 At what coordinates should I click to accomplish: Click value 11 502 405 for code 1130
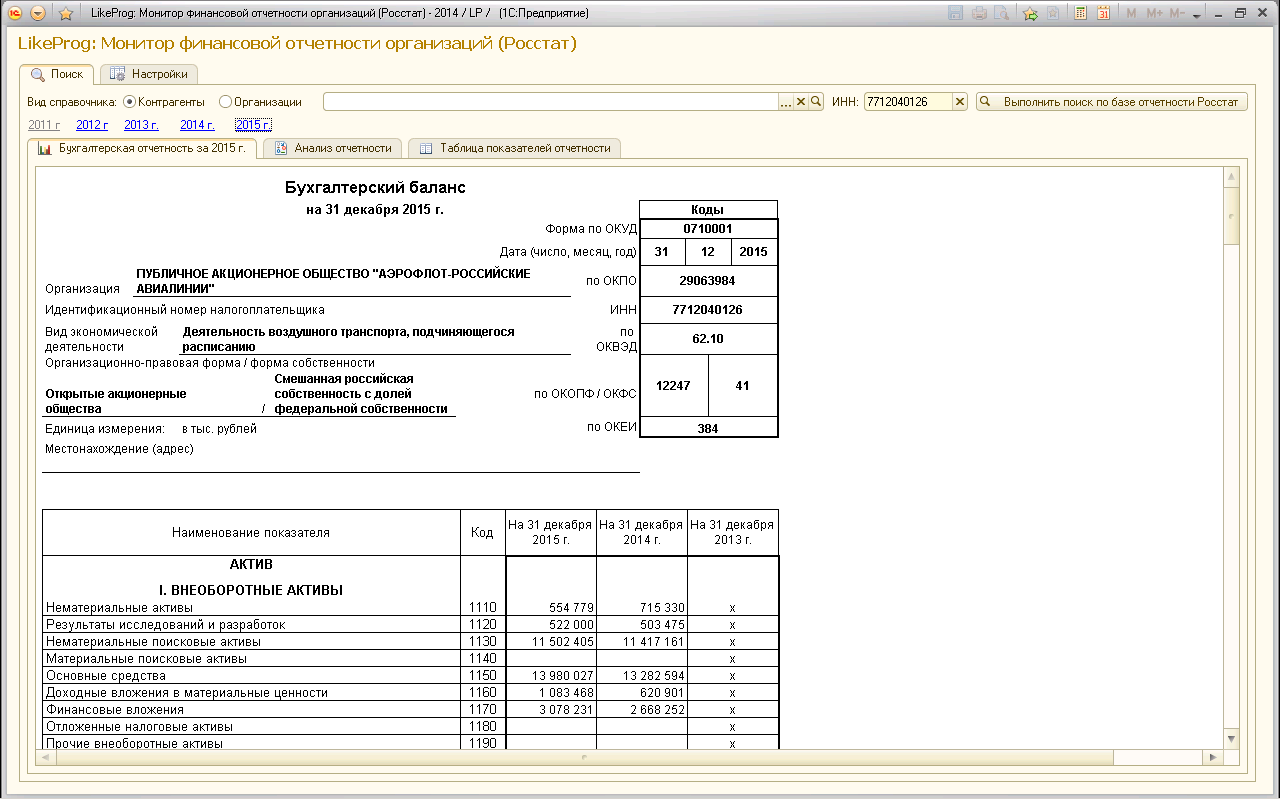pyautogui.click(x=551, y=642)
